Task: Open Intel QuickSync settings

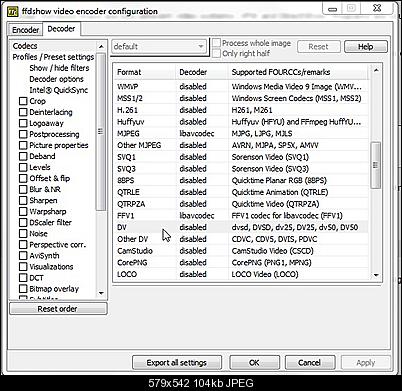Action: [59, 90]
